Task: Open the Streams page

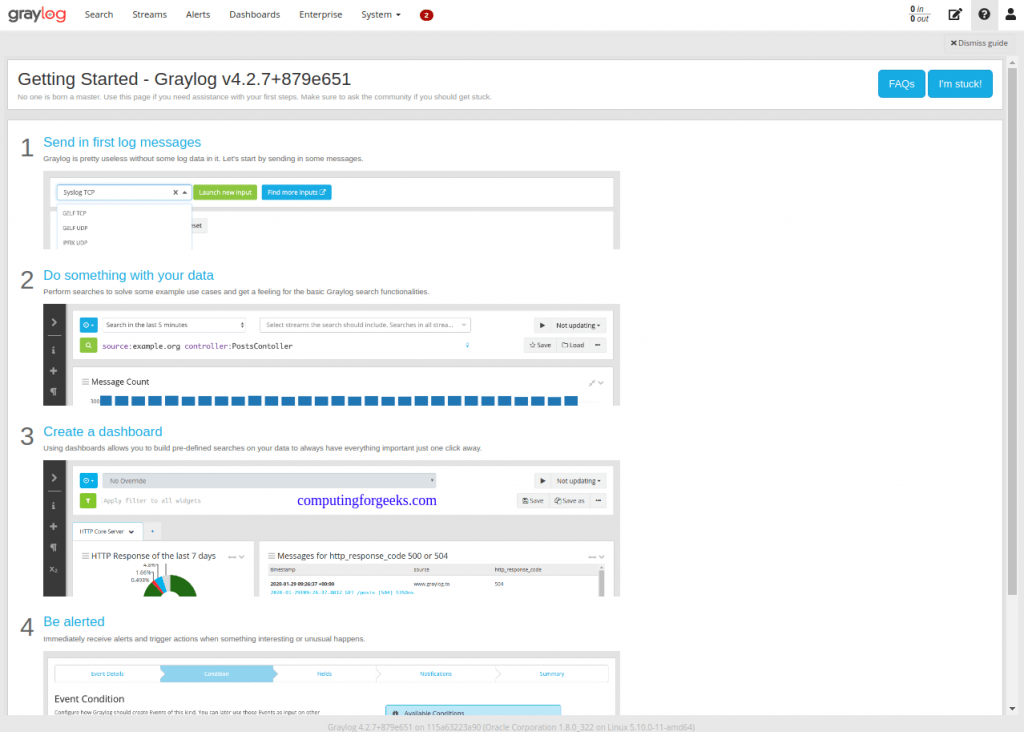Action: 149,14
